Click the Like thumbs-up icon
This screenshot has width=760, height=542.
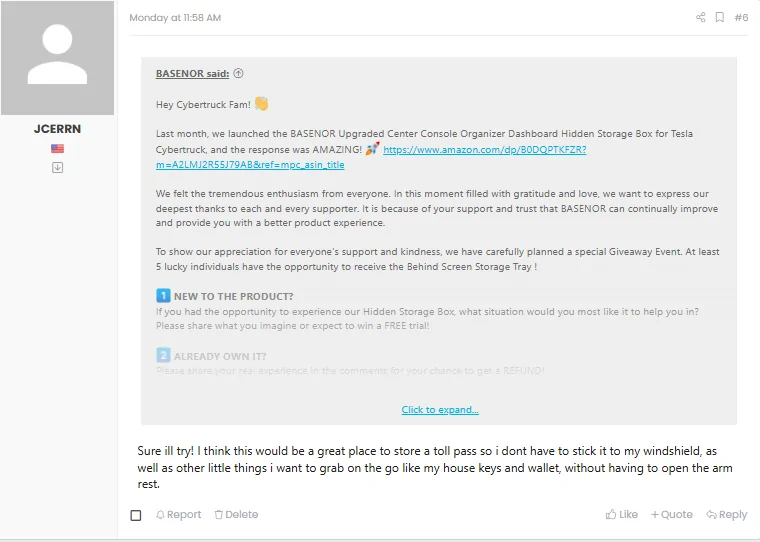coord(611,514)
